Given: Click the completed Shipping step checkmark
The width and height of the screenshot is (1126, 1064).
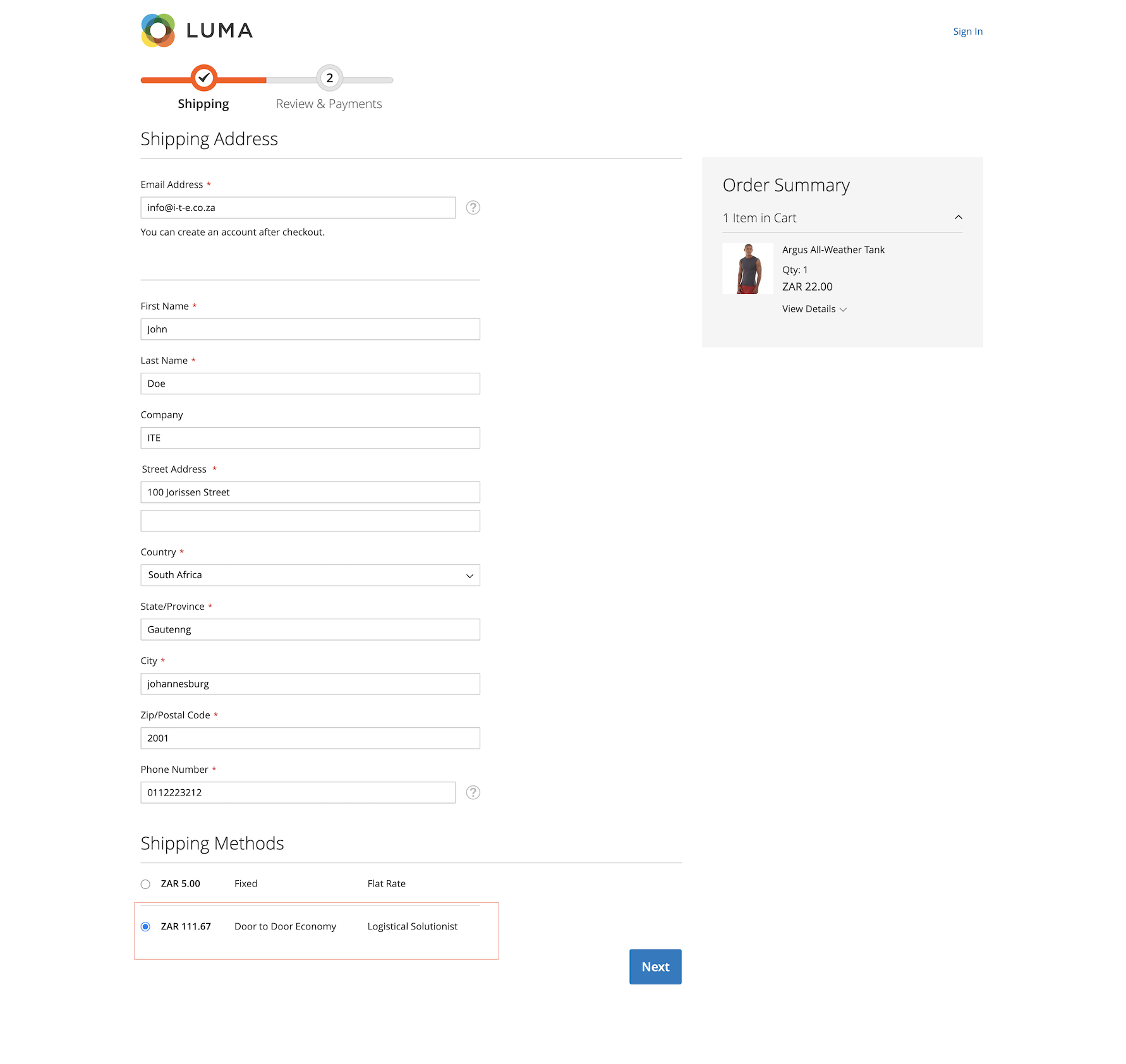Looking at the screenshot, I should (203, 78).
